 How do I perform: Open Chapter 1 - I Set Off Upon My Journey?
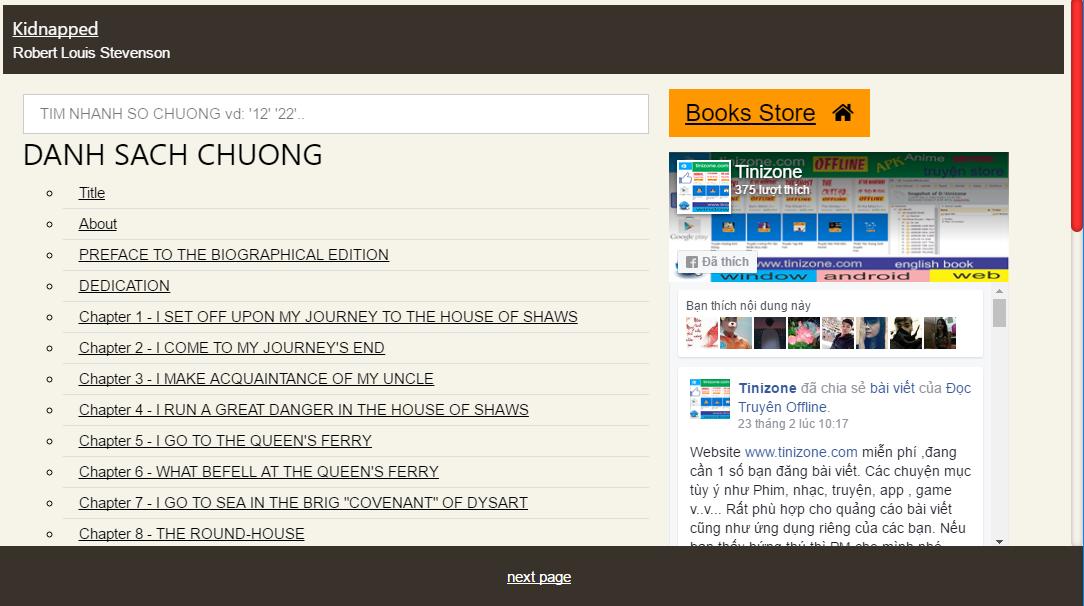click(328, 316)
